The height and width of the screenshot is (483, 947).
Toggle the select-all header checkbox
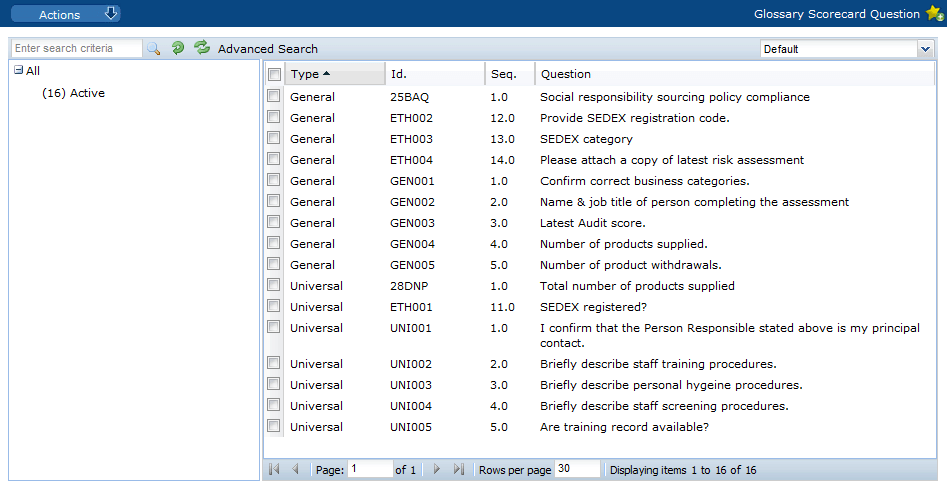pyautogui.click(x=274, y=74)
